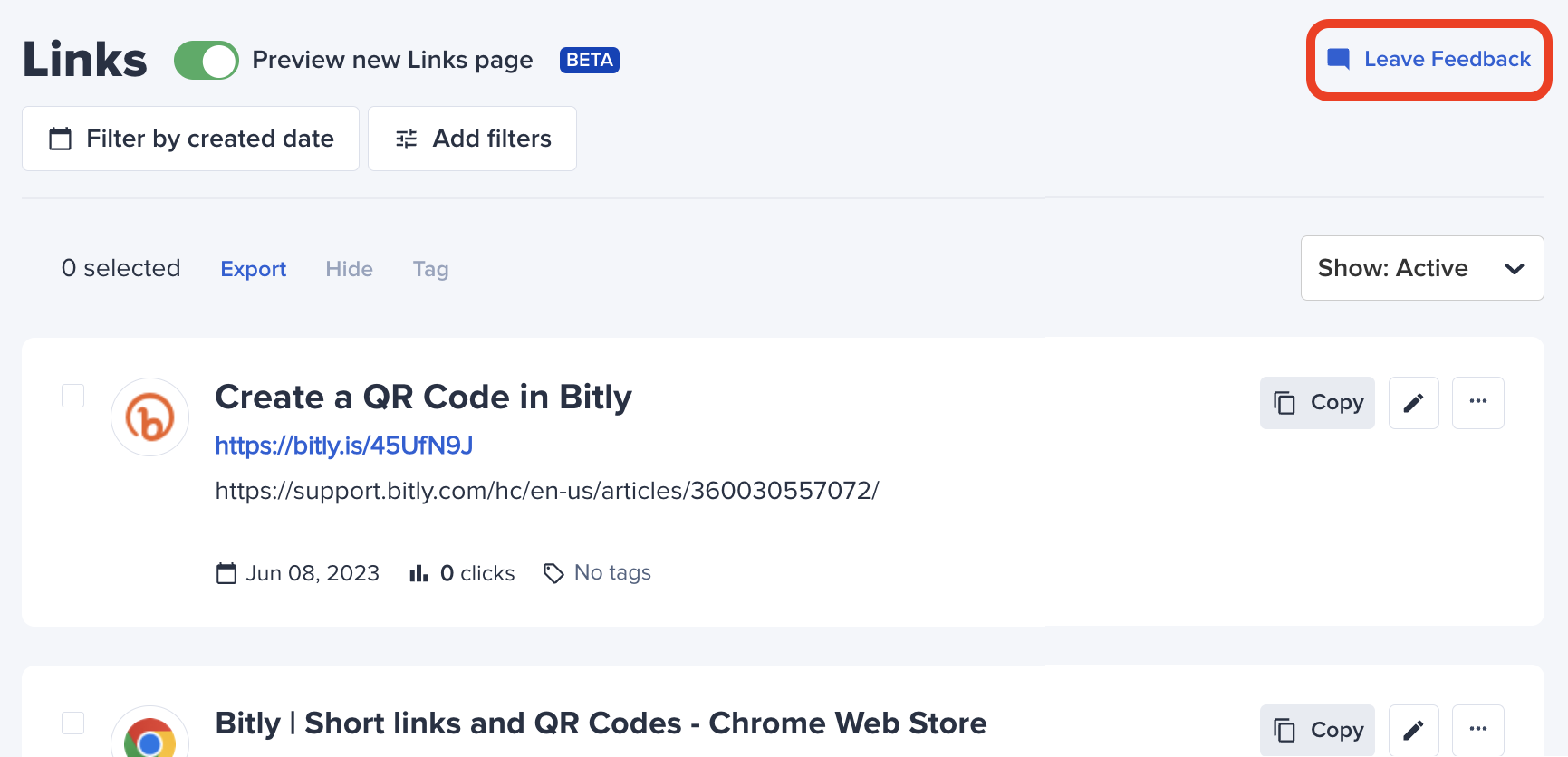Click Tag in the selection bar
The width and height of the screenshot is (1568, 757).
pos(431,269)
